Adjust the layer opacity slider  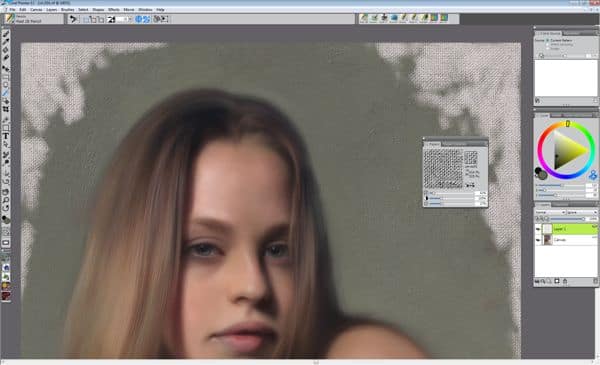[x=567, y=219]
